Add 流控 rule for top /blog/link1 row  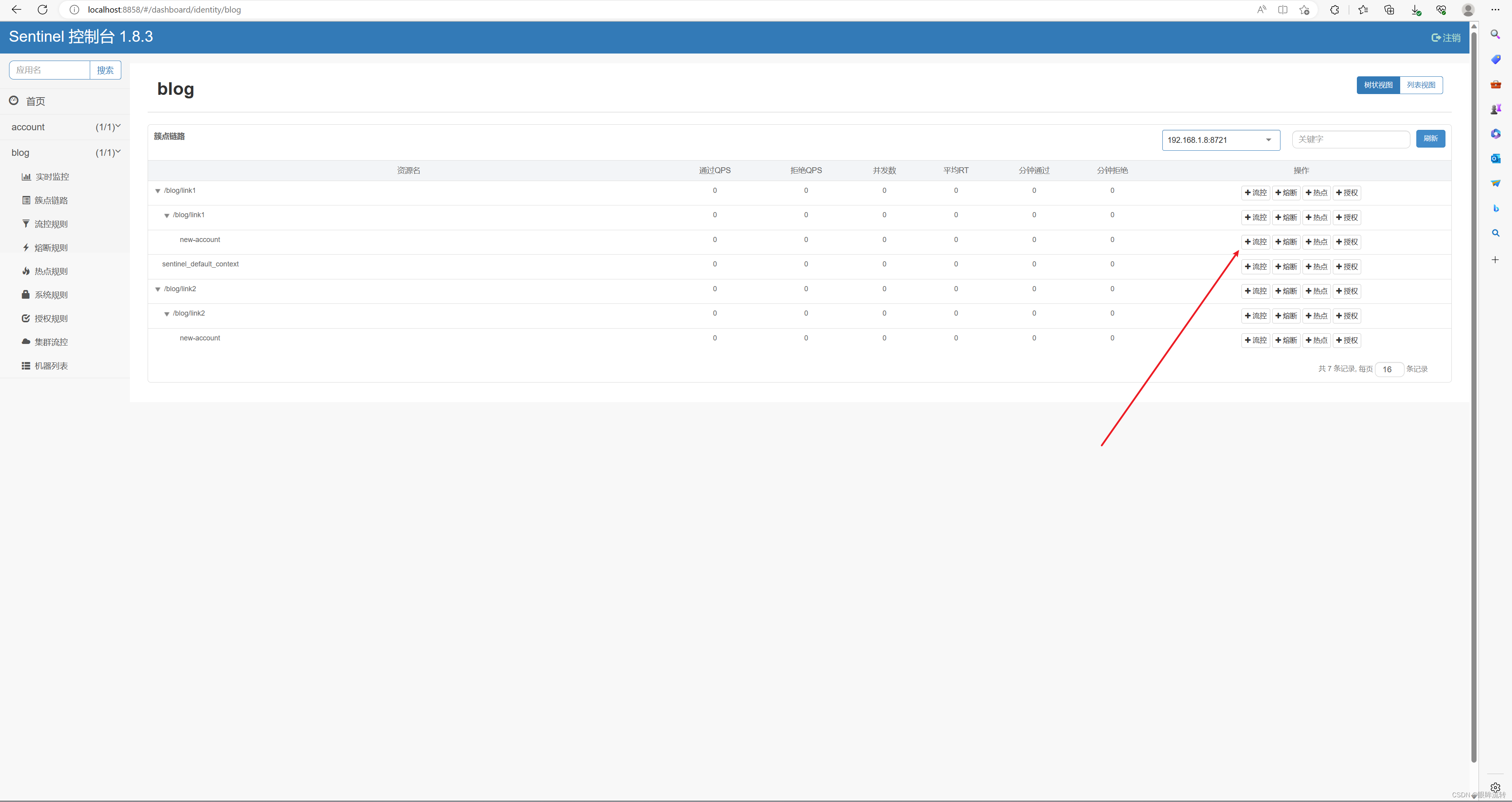pyautogui.click(x=1256, y=192)
